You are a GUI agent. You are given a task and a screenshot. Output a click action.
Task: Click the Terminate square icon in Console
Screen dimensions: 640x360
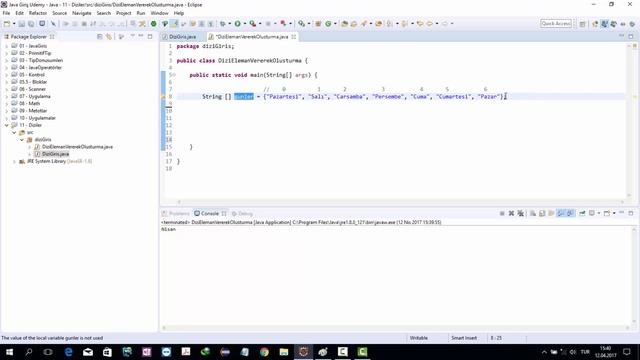[x=502, y=213]
